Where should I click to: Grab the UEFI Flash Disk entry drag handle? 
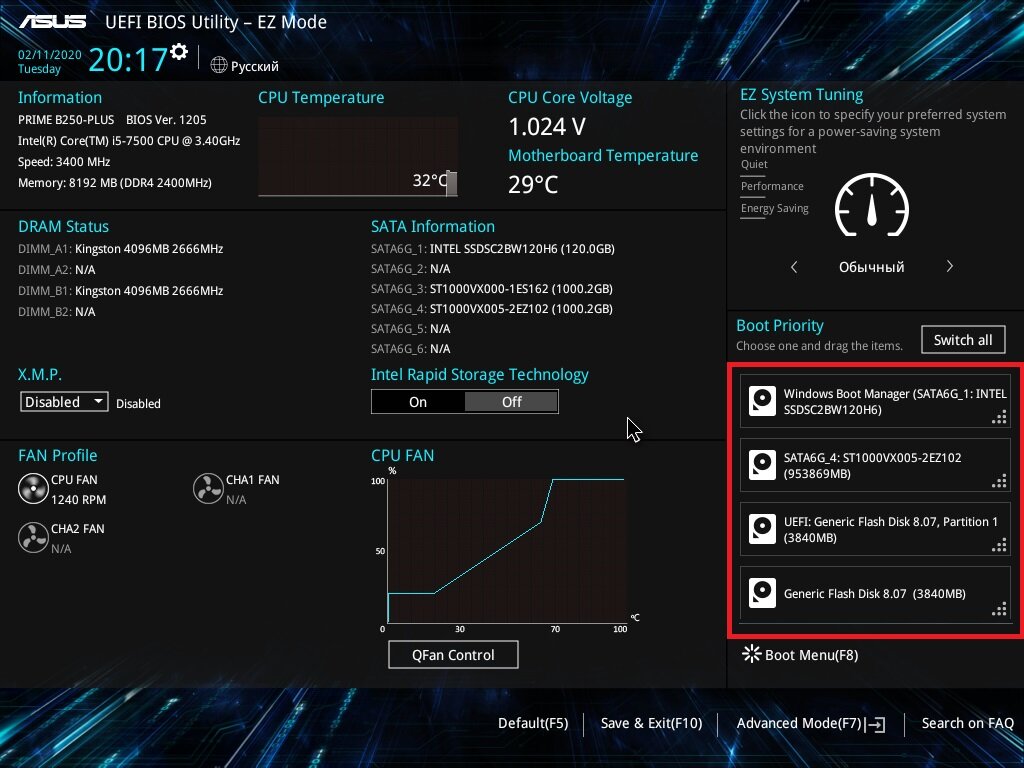point(999,545)
